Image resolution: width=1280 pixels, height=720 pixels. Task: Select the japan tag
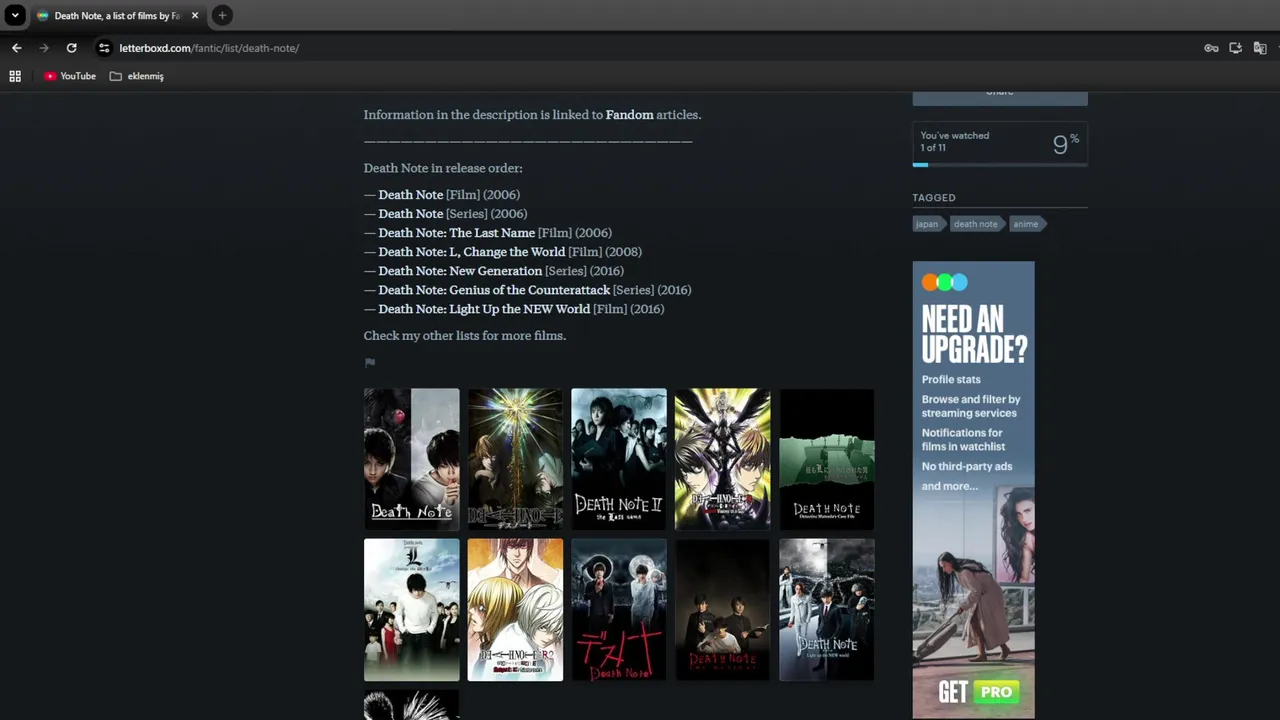pyautogui.click(x=927, y=224)
